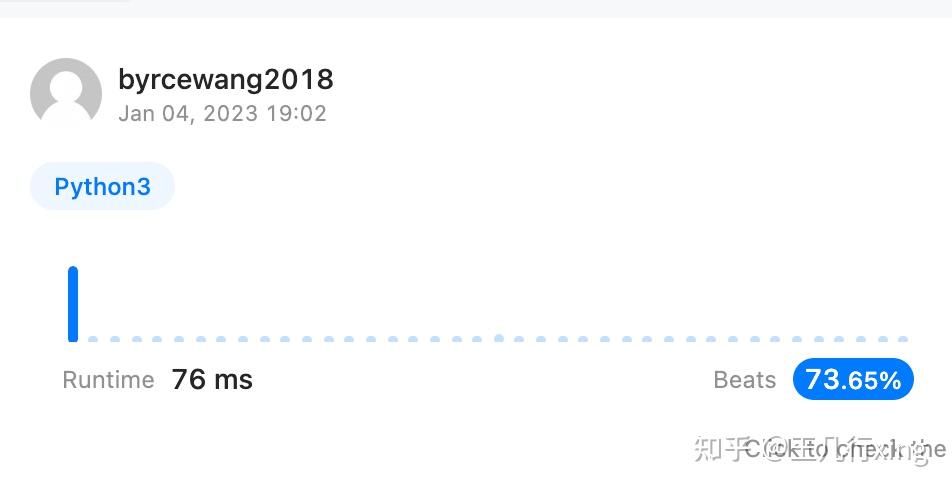Click the overlapping watermark text after 知乎
Viewport: 952px width, 492px height.
coord(845,450)
